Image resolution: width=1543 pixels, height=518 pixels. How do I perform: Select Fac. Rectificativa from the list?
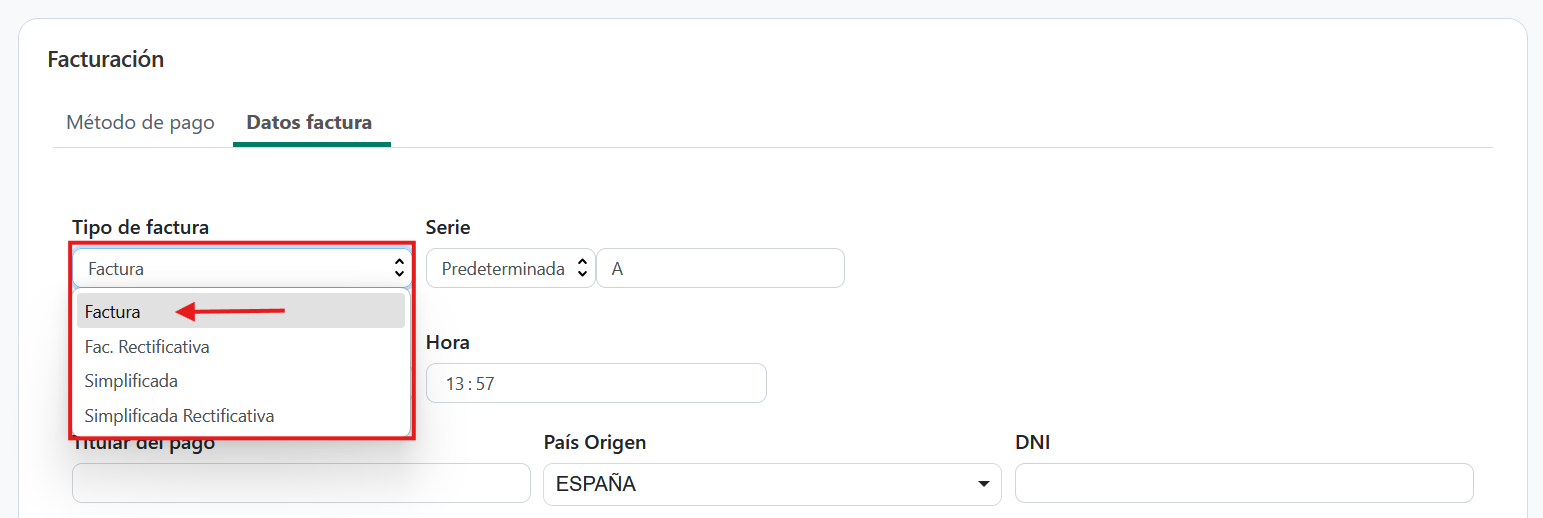click(x=147, y=347)
